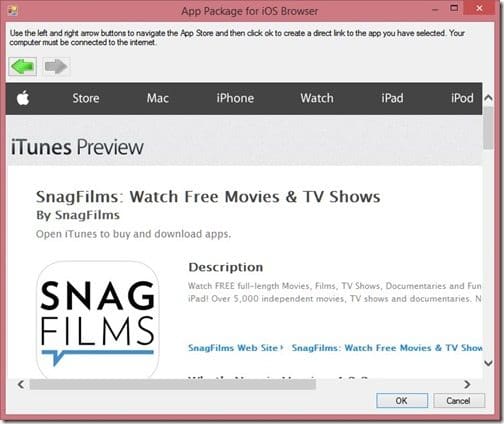Click the Apple logo in navigation bar

[23, 98]
